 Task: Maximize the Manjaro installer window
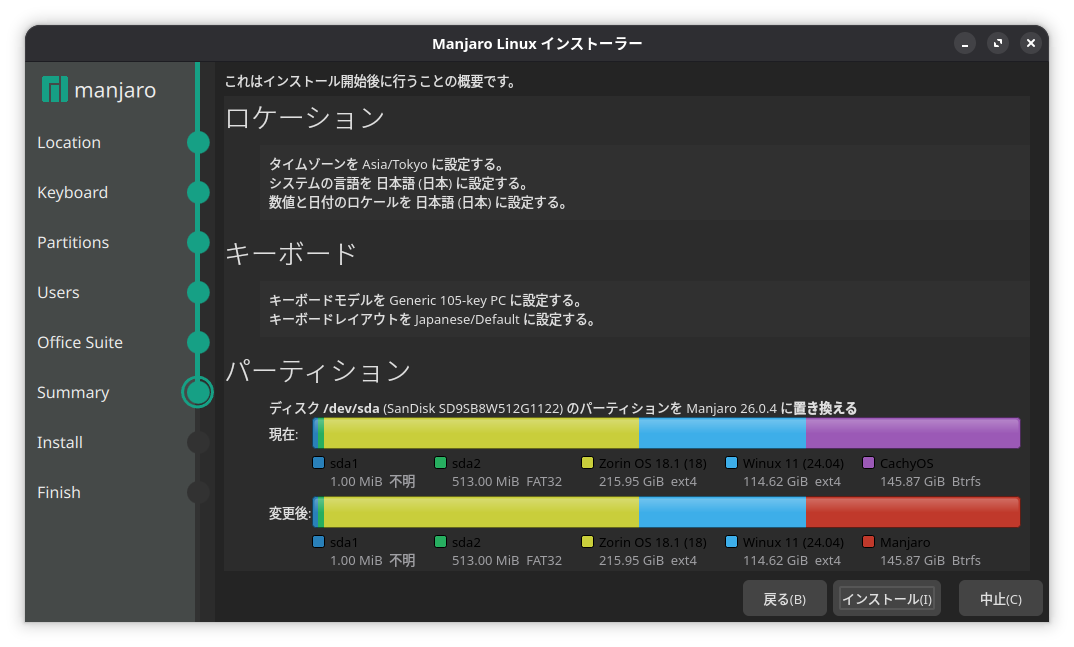coord(997,43)
